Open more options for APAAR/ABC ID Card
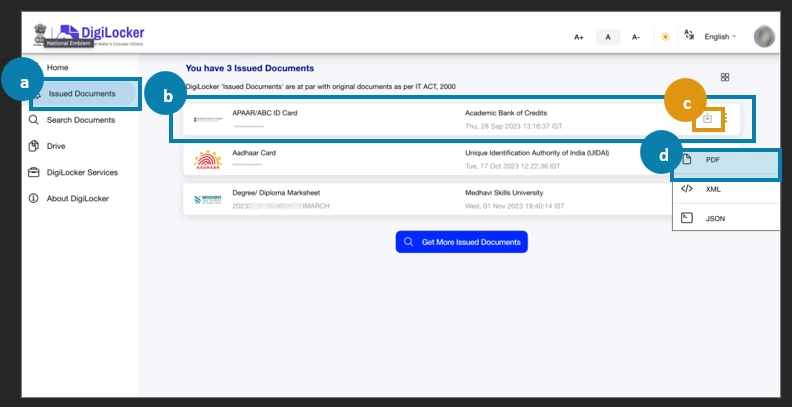The height and width of the screenshot is (407, 792). pos(725,119)
